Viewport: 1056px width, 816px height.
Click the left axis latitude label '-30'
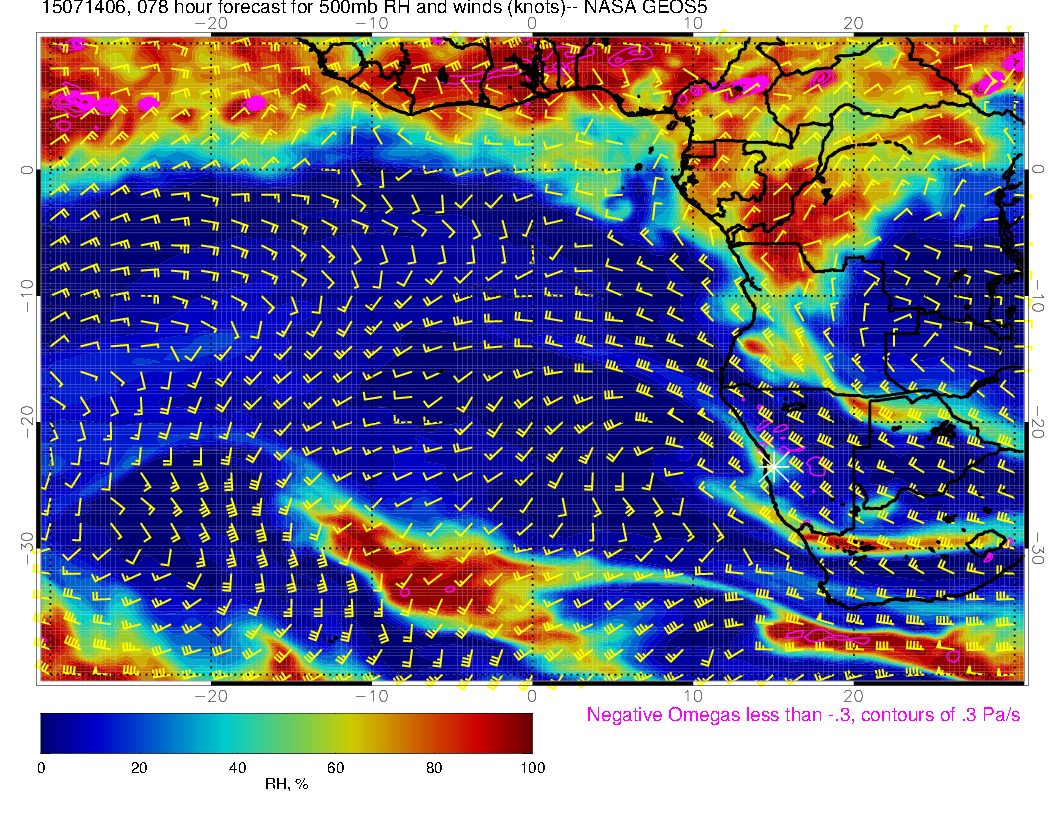tap(26, 548)
